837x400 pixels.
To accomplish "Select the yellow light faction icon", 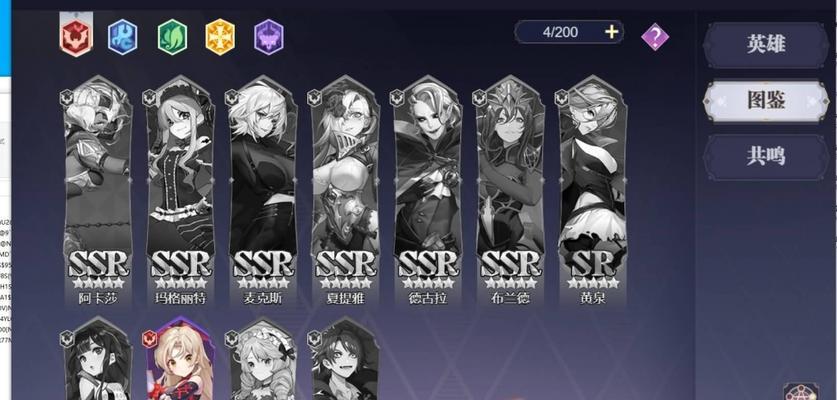I will tap(220, 37).
